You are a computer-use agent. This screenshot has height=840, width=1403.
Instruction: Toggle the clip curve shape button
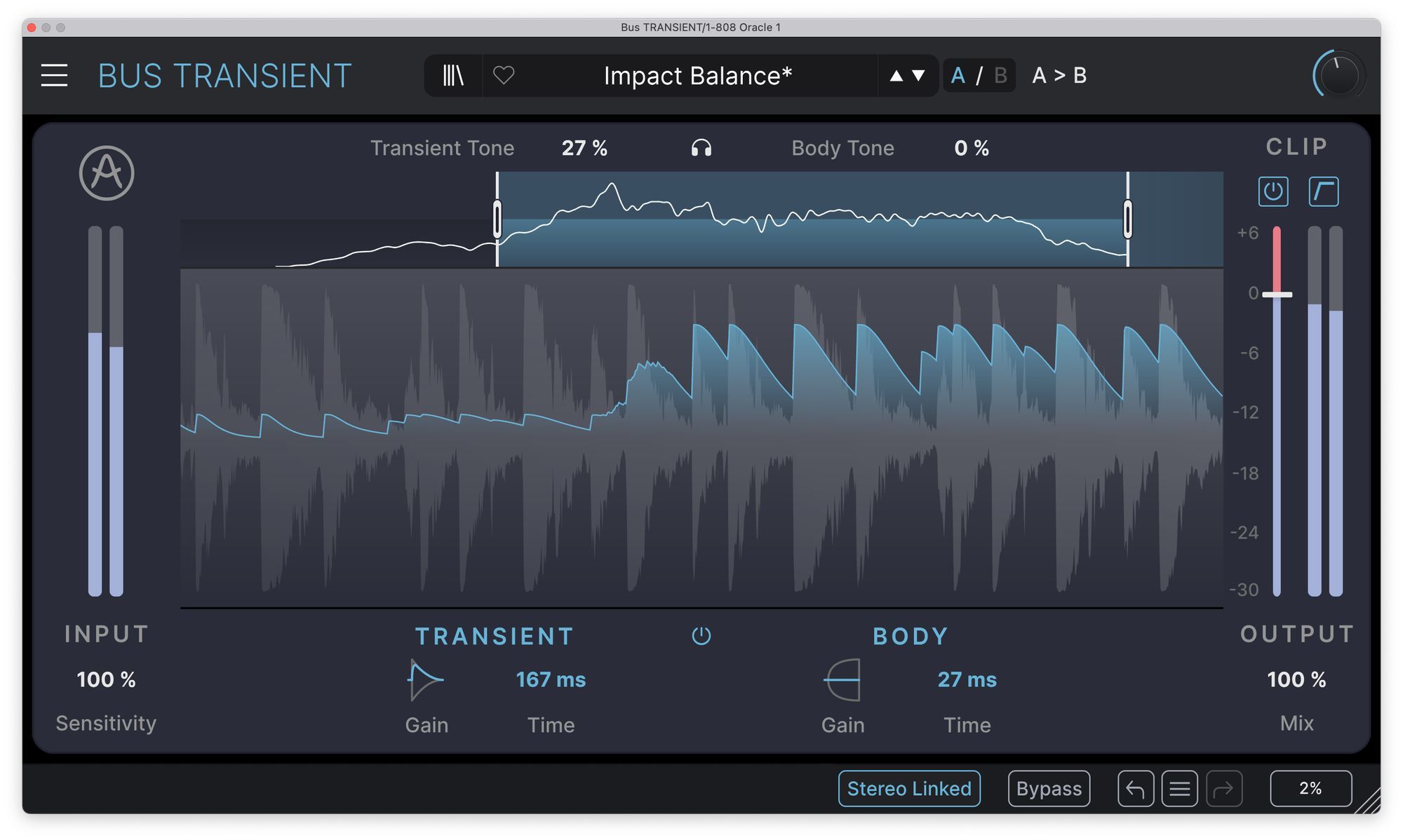[1323, 191]
